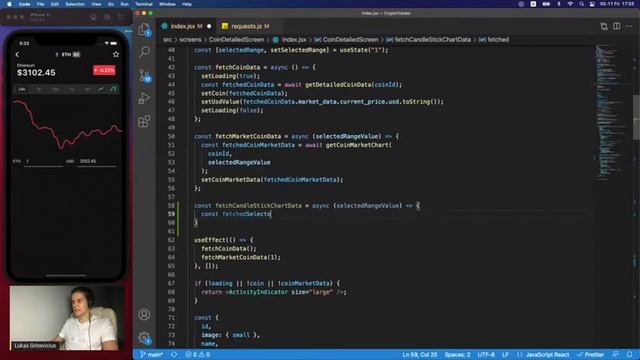The height and width of the screenshot is (360, 640).
Task: Tap the watchlist star in phone simulator
Action: 116,54
